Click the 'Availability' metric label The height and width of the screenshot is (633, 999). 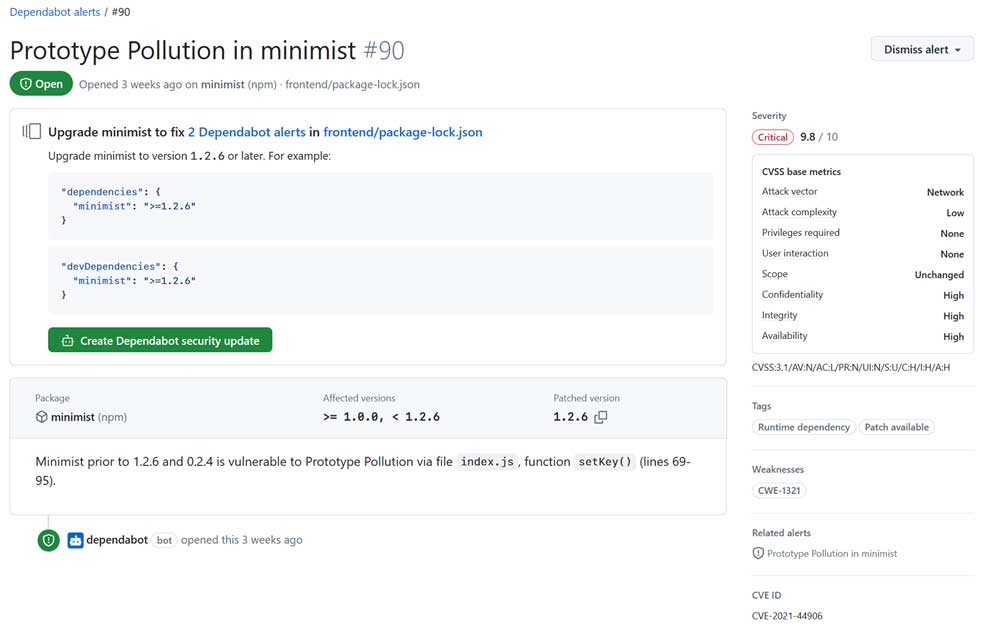[x=784, y=336]
